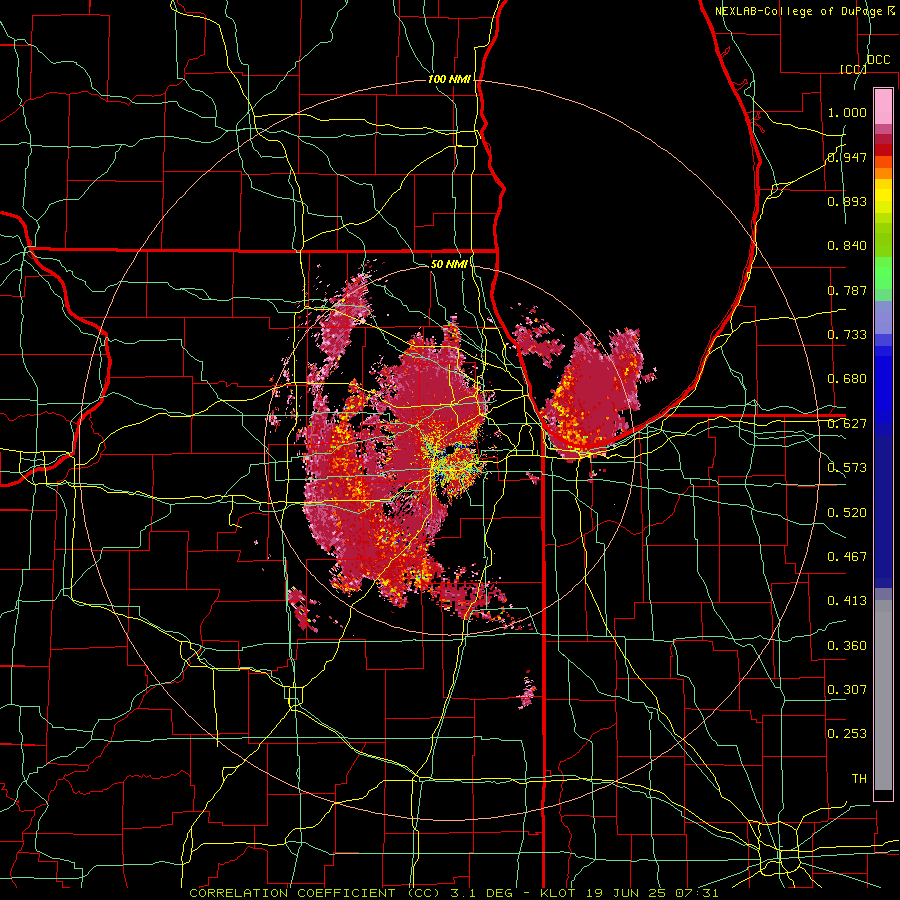Image resolution: width=900 pixels, height=900 pixels.
Task: Click the DCC label above the color scale
Action: 878,60
